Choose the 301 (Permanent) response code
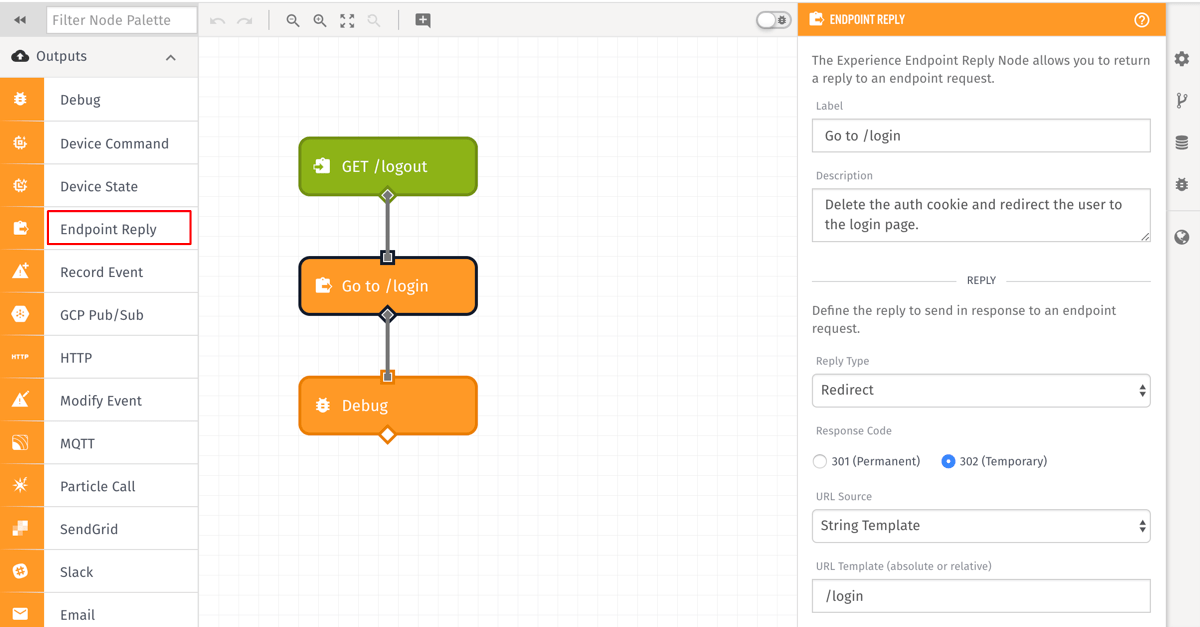 pyautogui.click(x=820, y=461)
